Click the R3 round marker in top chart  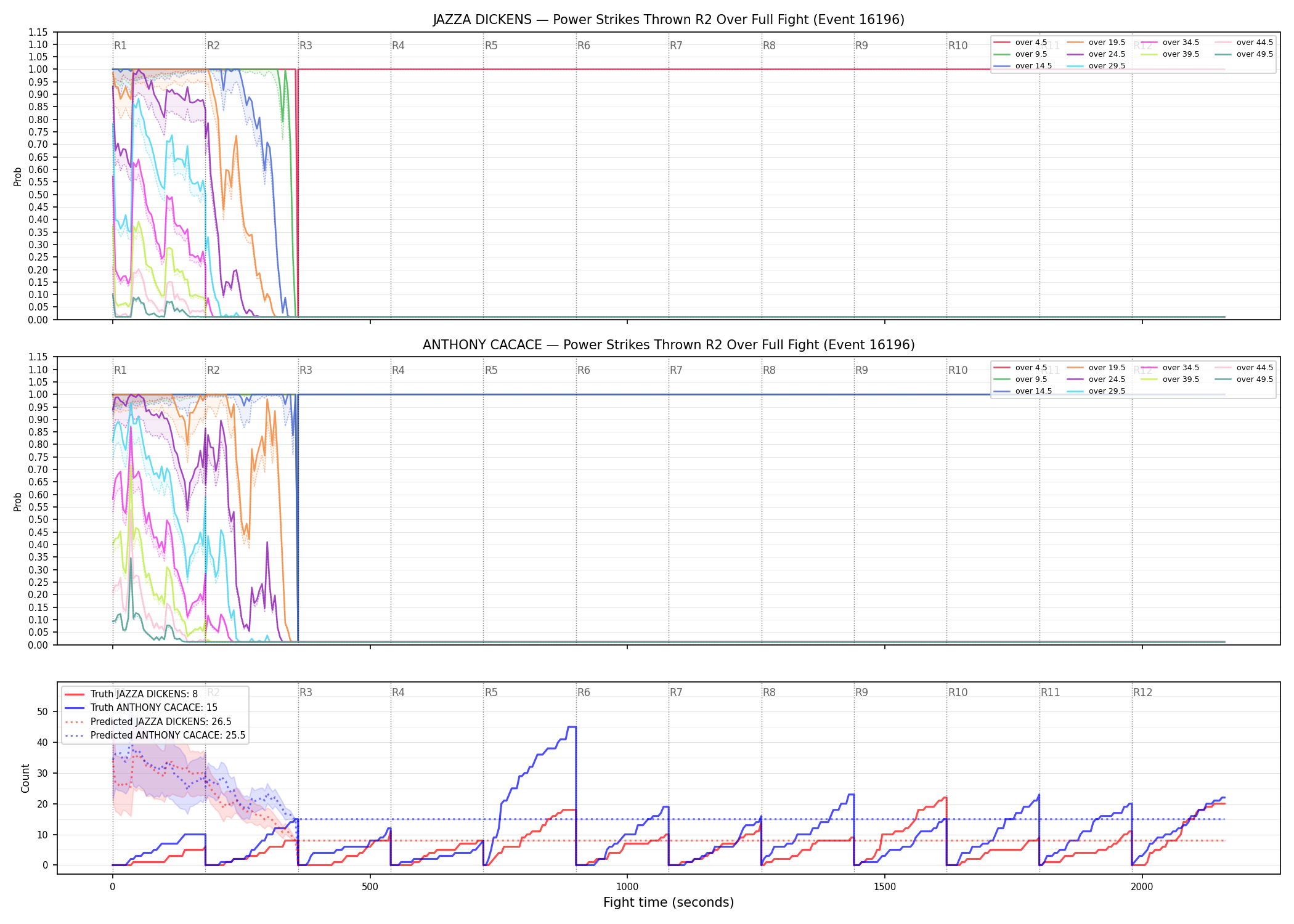coord(306,46)
